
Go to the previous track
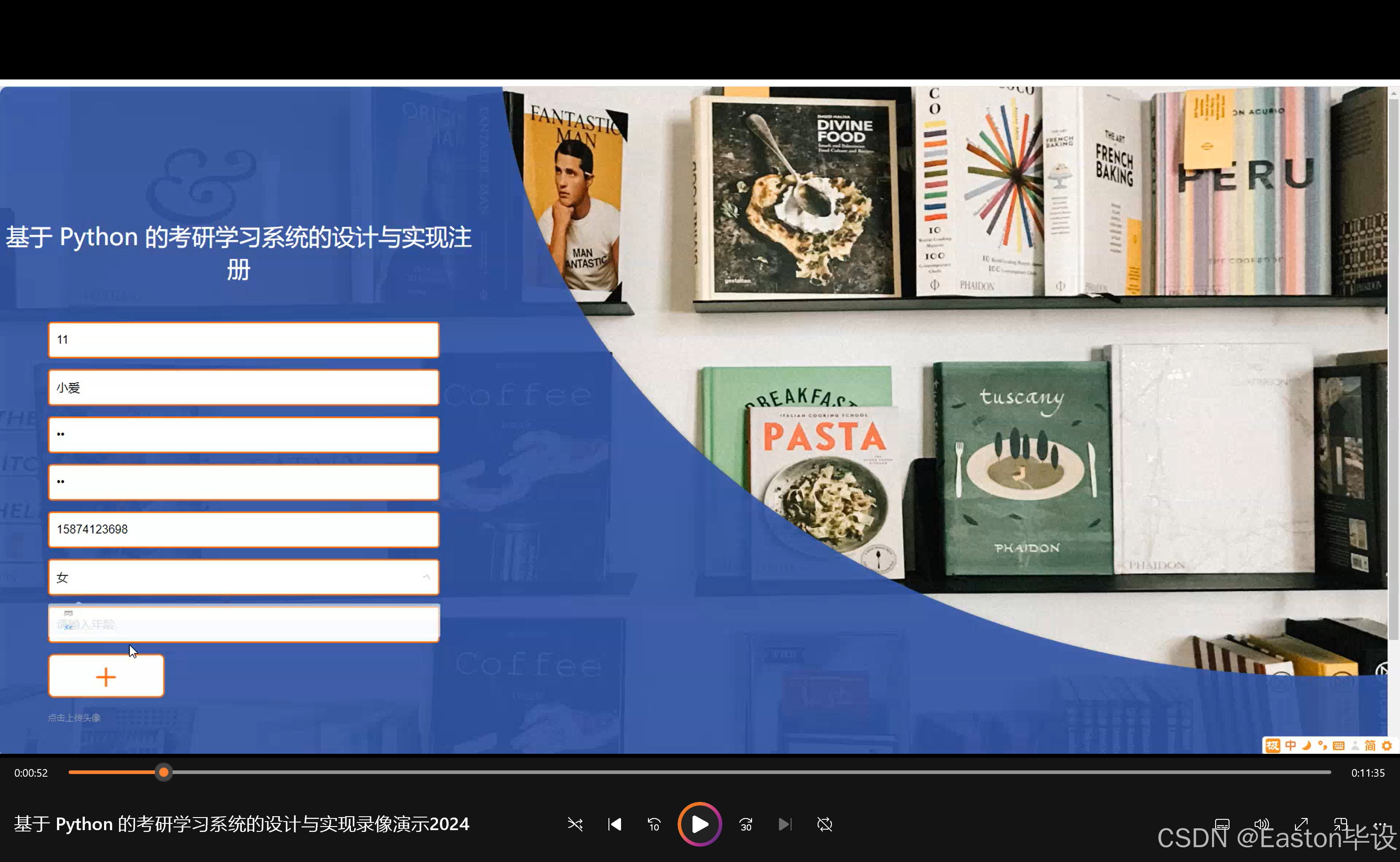(615, 824)
